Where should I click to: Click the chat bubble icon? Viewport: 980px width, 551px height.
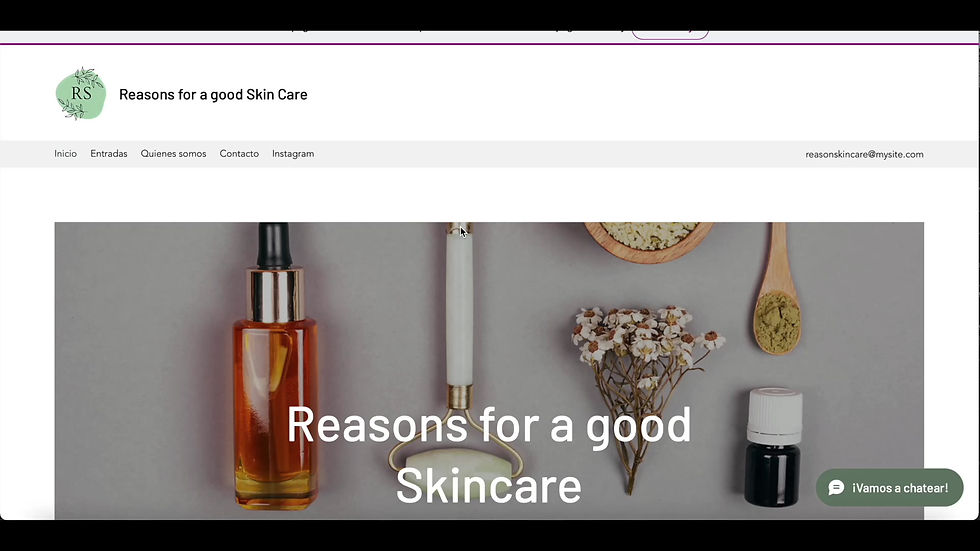tap(836, 488)
